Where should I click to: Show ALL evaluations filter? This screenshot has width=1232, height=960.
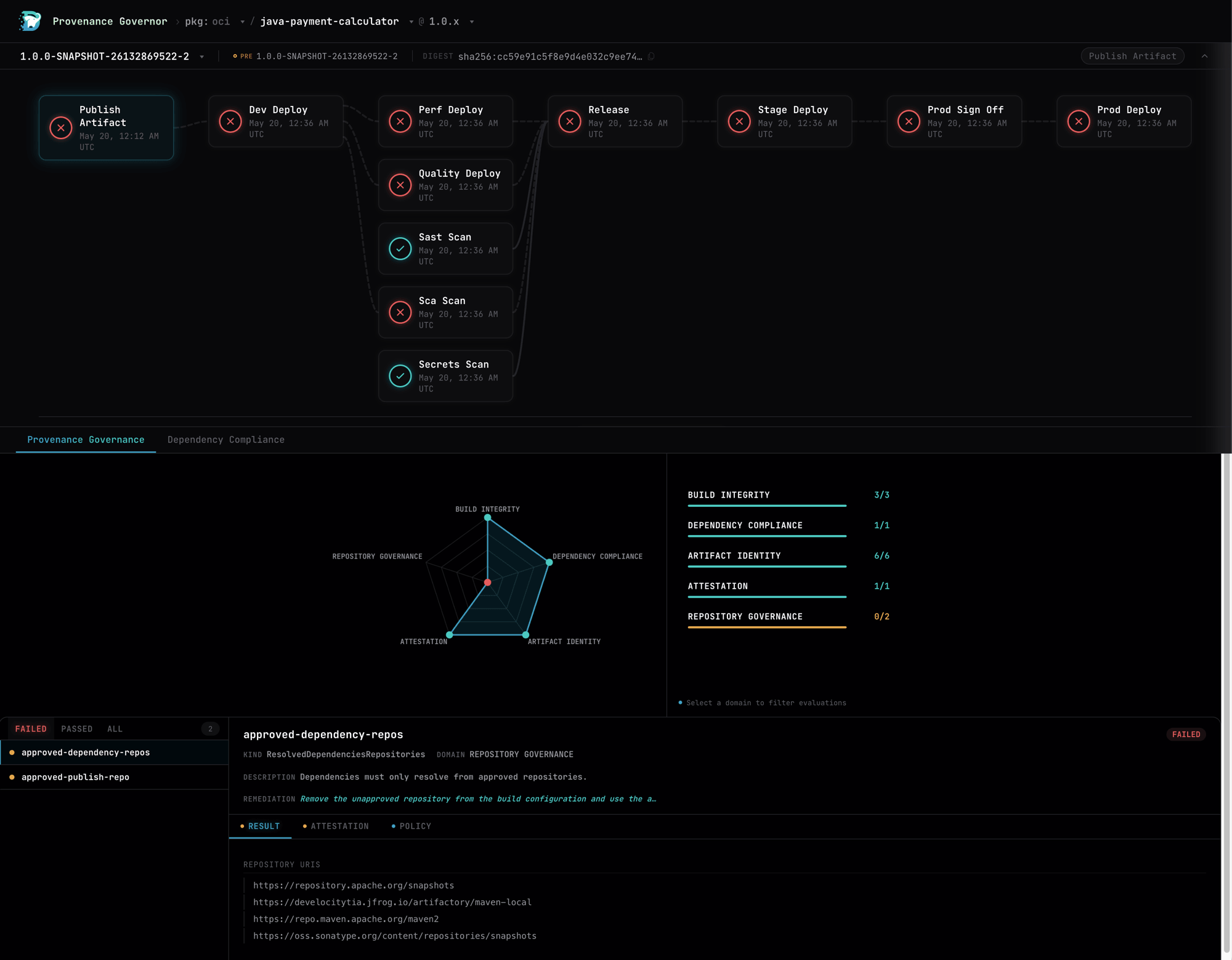pos(115,728)
